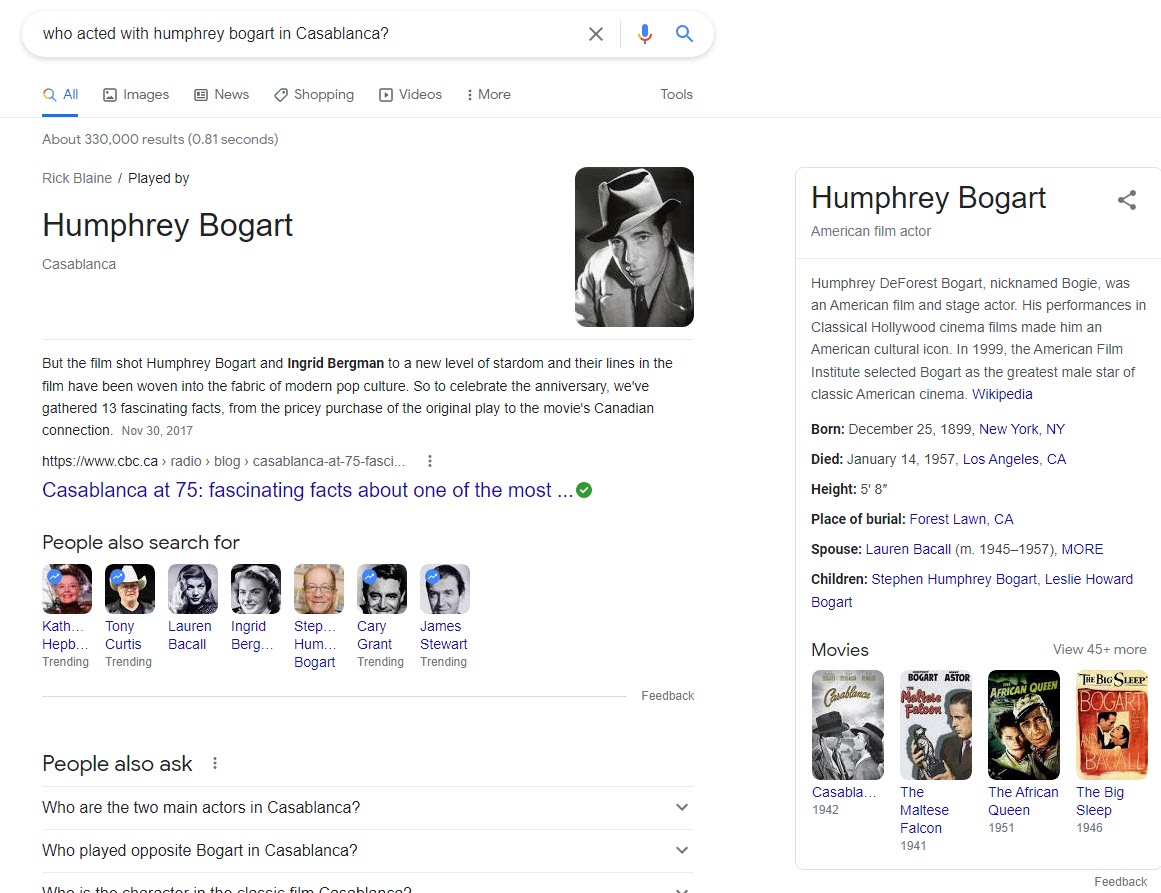Select the Tony Curtis related search
Viewport: 1161px width, 893px height.
(x=130, y=616)
